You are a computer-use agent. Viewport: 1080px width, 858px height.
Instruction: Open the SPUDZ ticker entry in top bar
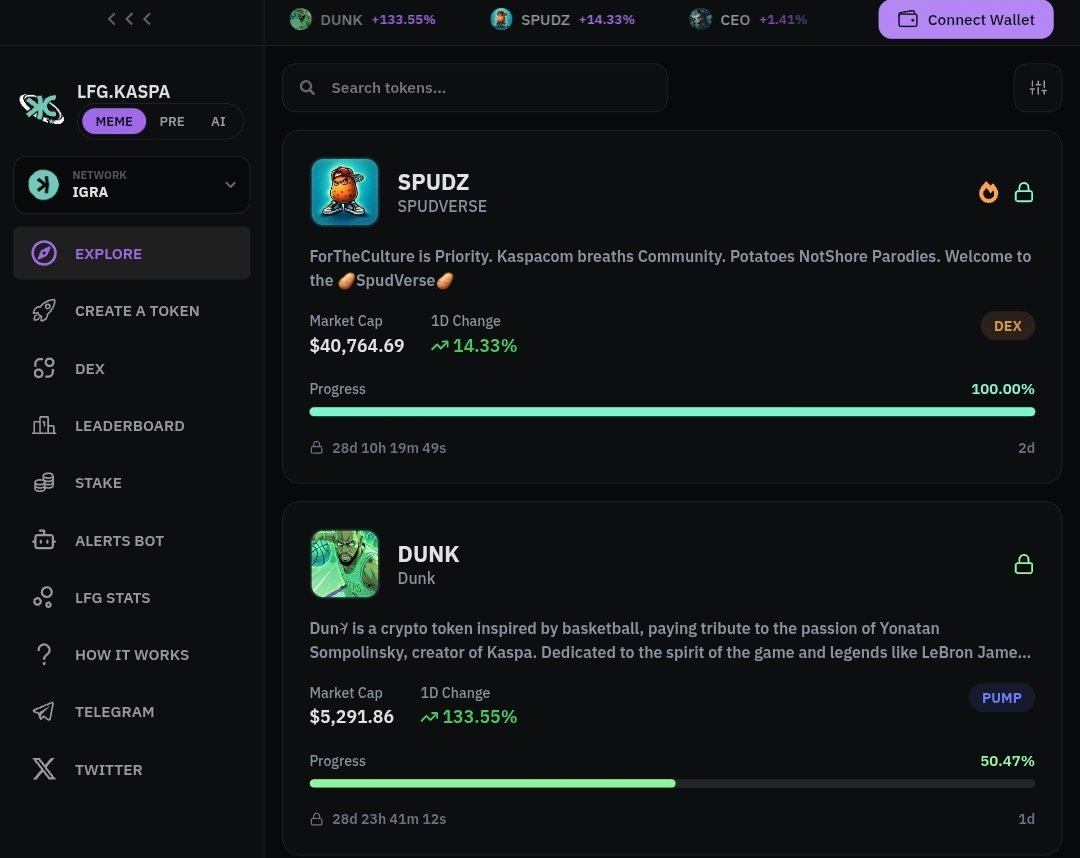tap(562, 19)
